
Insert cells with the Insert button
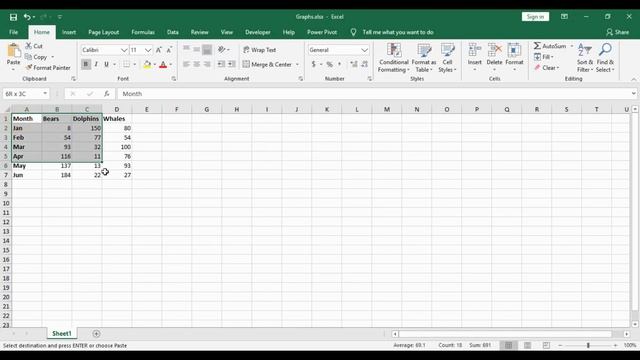tap(475, 57)
